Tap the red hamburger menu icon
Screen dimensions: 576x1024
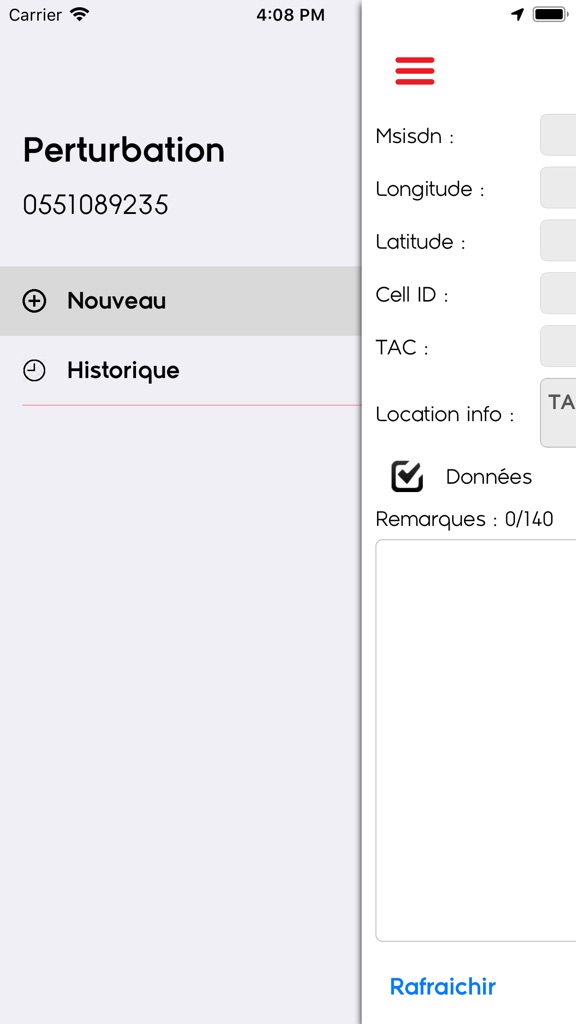click(x=415, y=71)
